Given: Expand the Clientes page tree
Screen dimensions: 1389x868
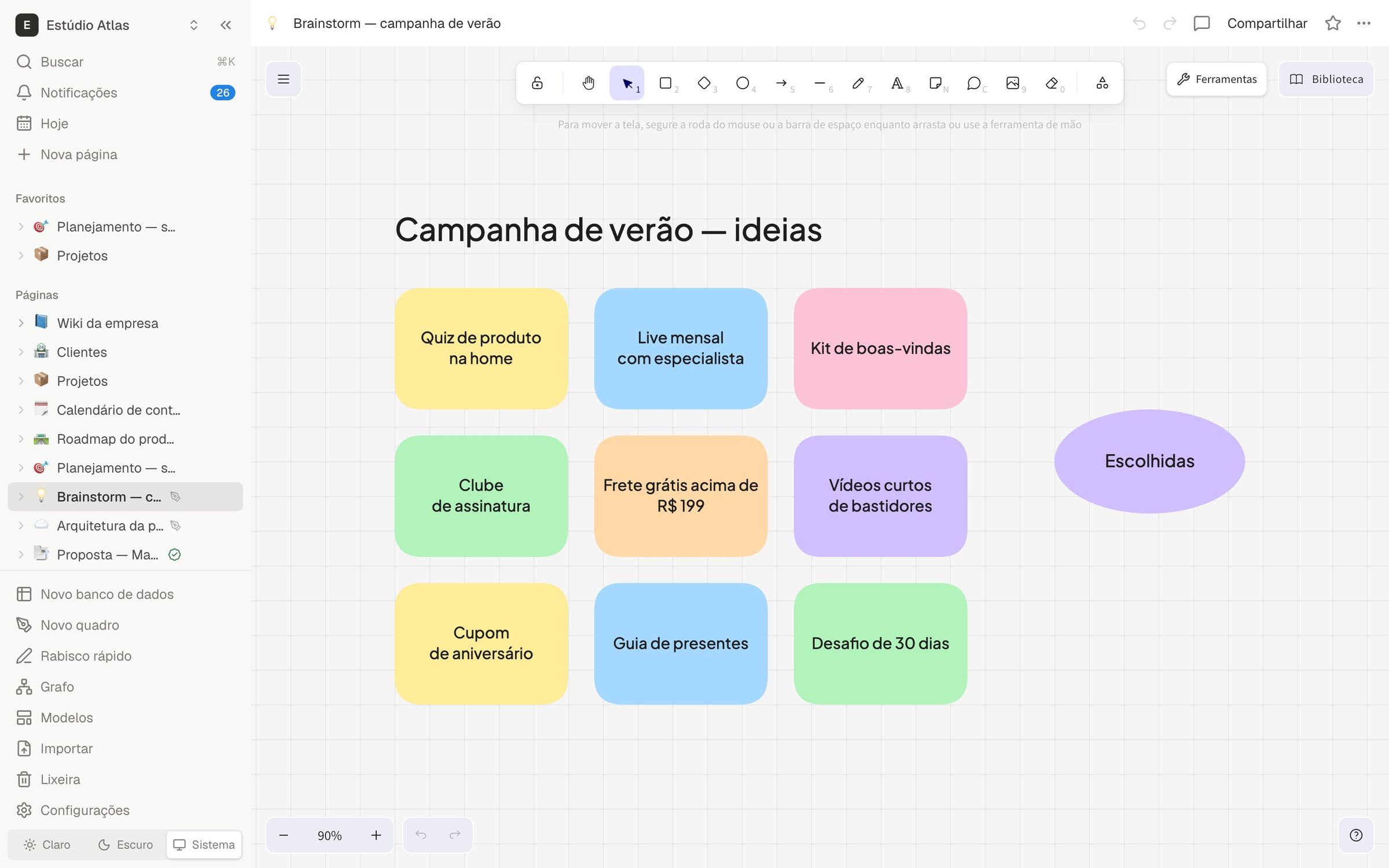Looking at the screenshot, I should click(x=21, y=352).
